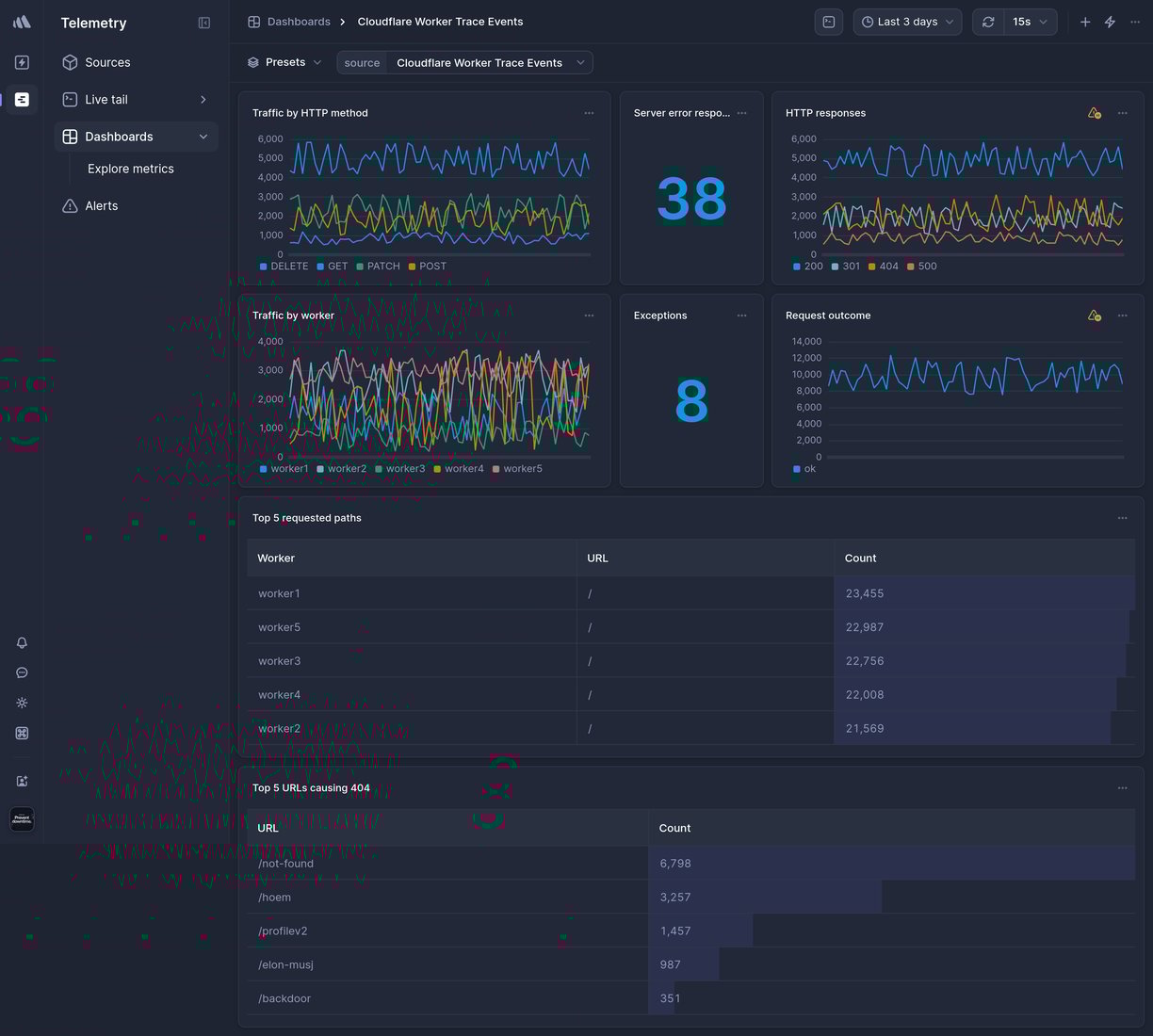Open Traffic by HTTP method chart options
This screenshot has width=1153, height=1036.
point(589,113)
